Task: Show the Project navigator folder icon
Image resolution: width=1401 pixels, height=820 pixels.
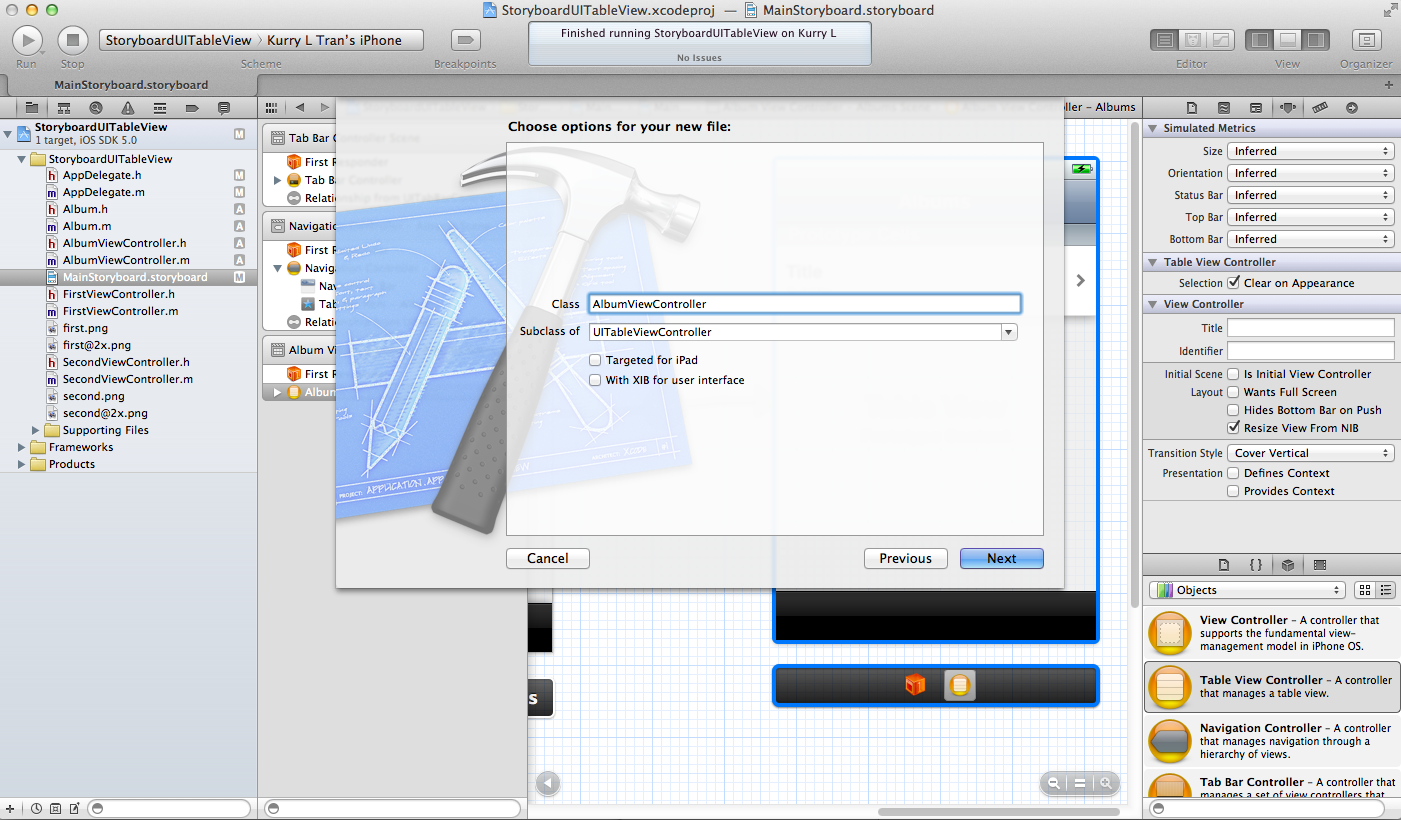Action: (32, 107)
